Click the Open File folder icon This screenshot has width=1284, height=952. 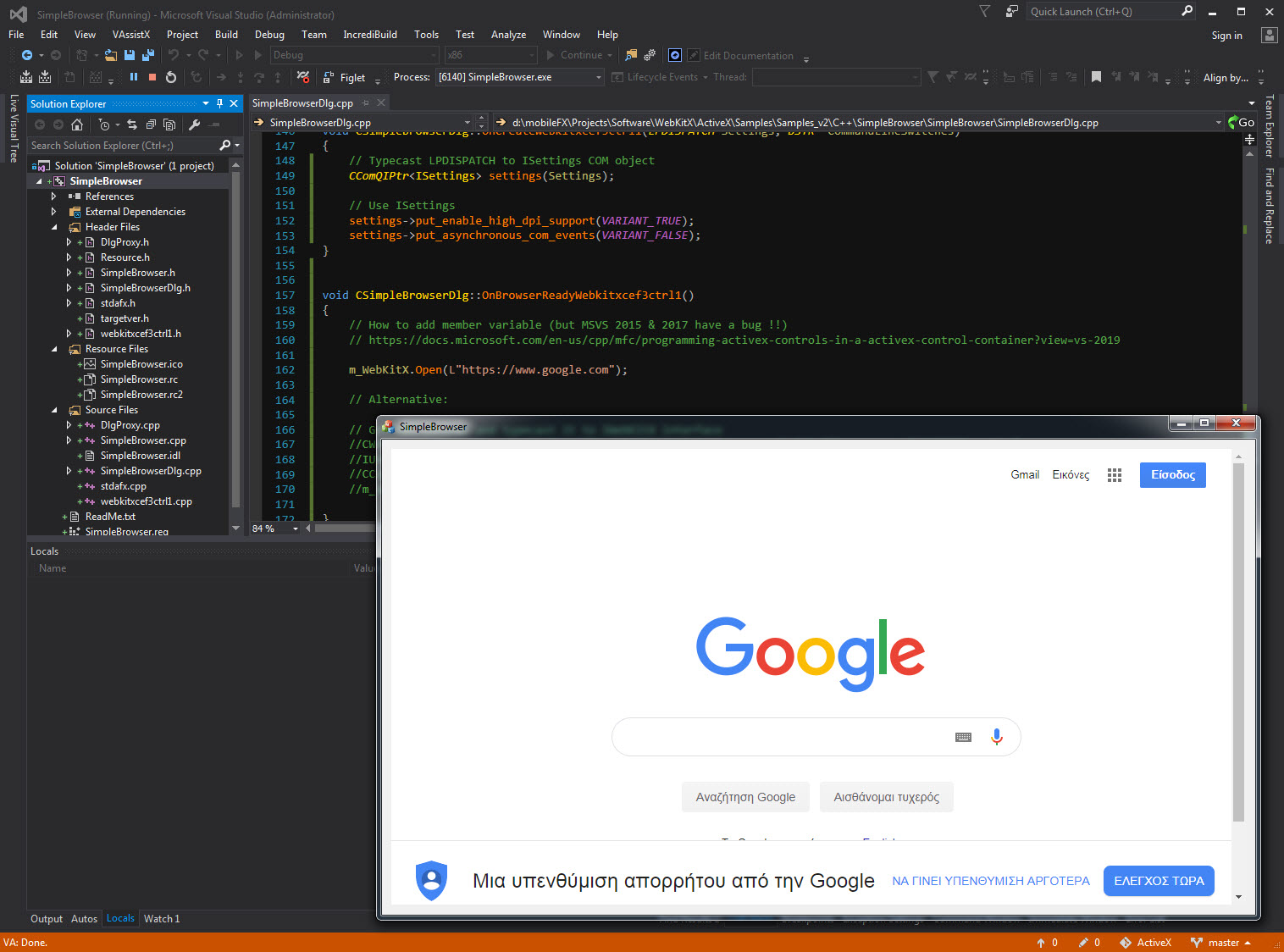(x=111, y=55)
